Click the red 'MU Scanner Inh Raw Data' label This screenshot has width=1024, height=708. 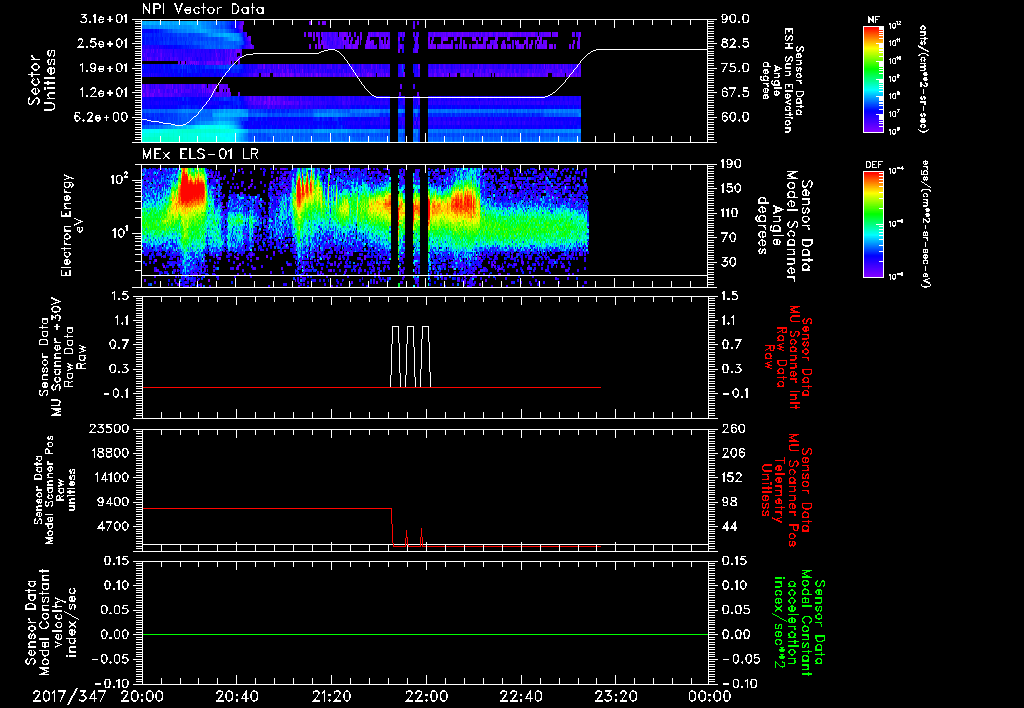click(786, 357)
